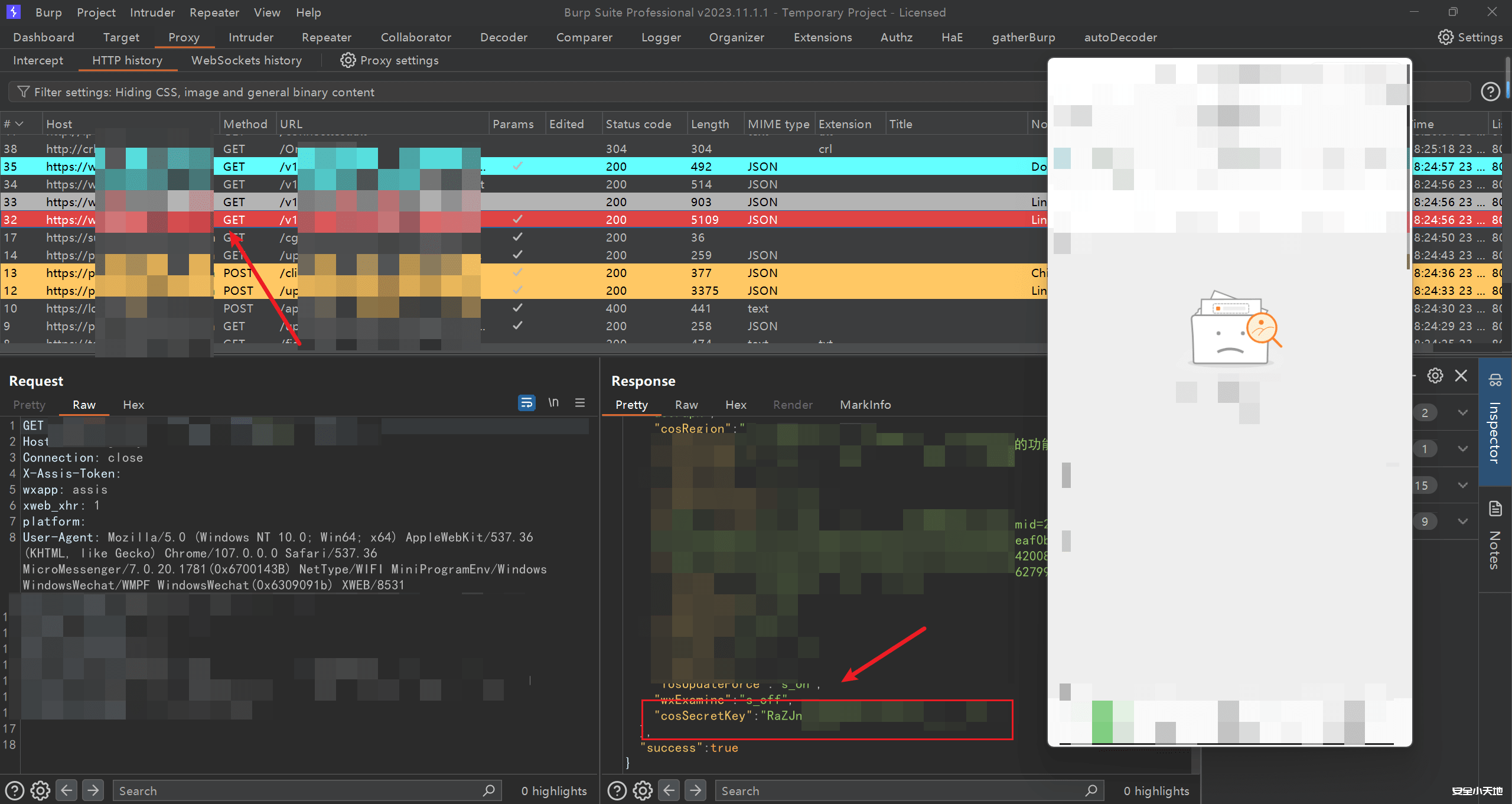Expand Inspector section with count 9
This screenshot has width=1512, height=804.
[1462, 521]
